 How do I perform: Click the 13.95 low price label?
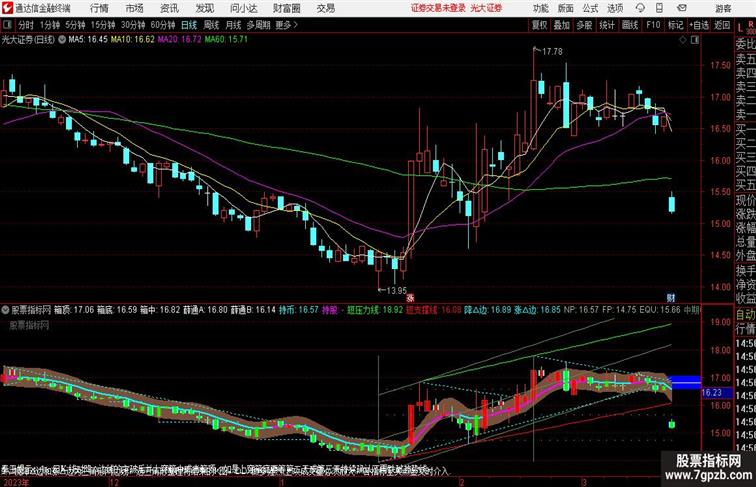[x=396, y=290]
